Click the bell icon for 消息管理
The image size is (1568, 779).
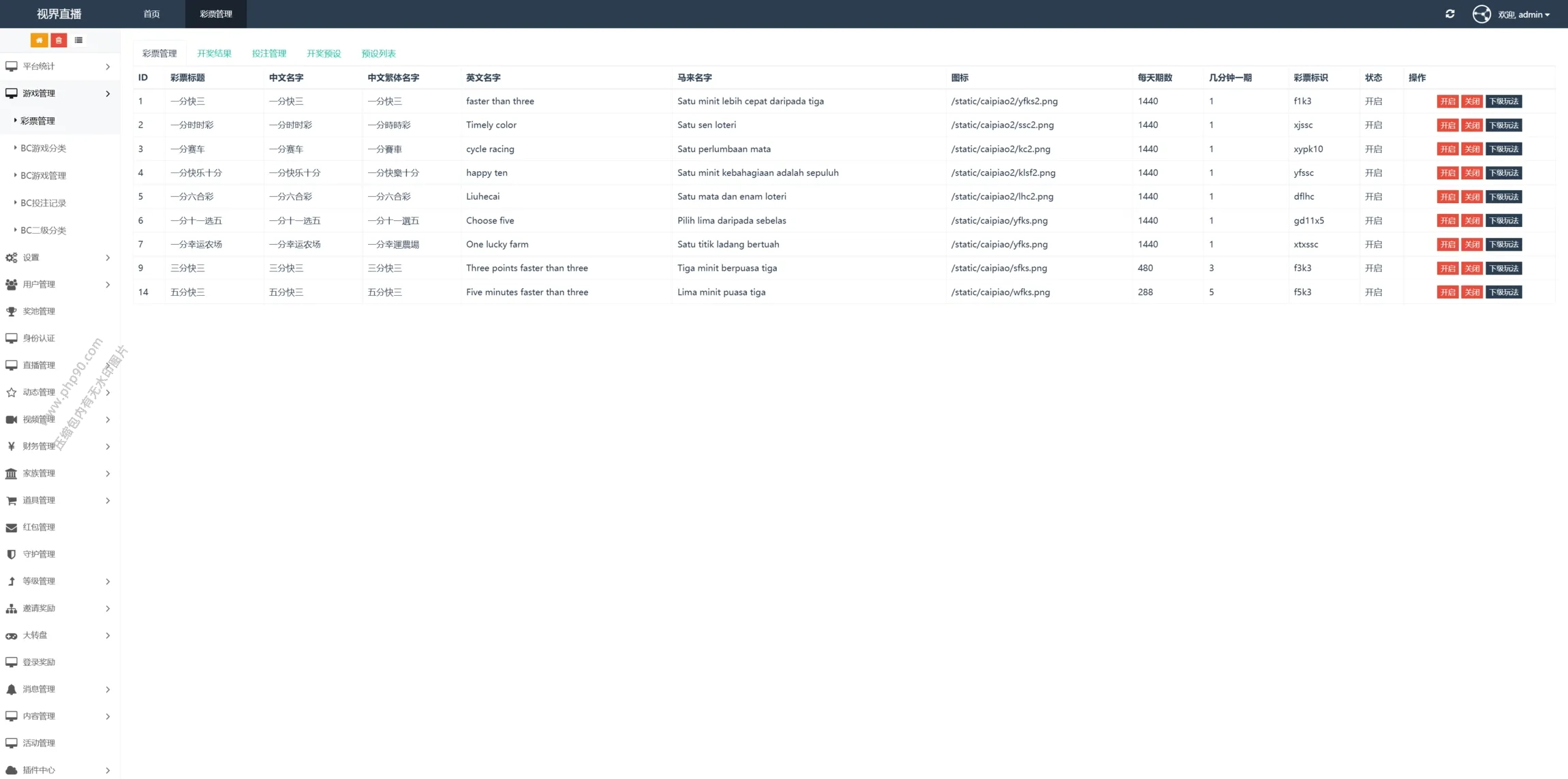12,689
